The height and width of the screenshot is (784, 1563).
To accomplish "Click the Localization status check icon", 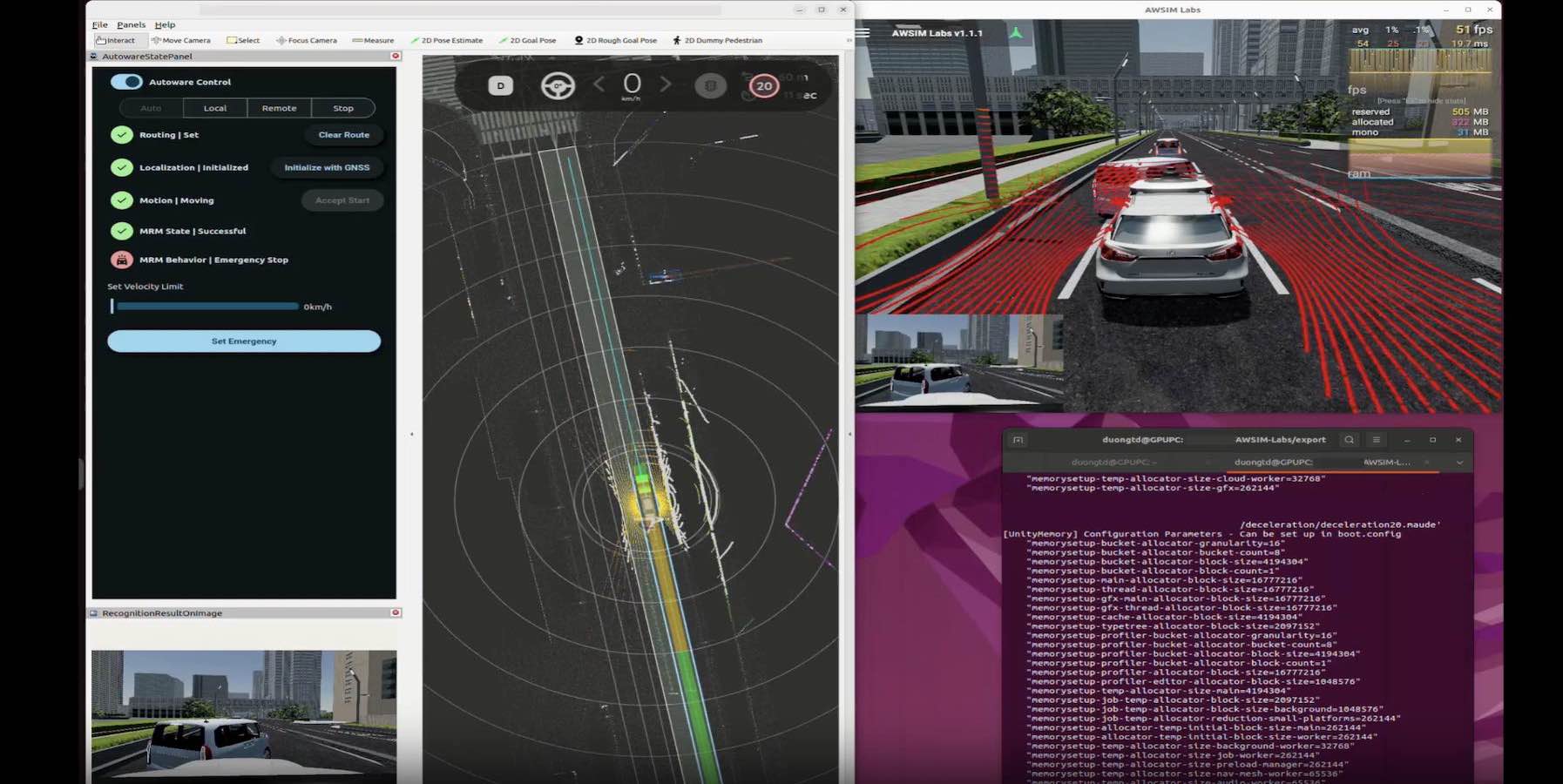I will tap(122, 167).
